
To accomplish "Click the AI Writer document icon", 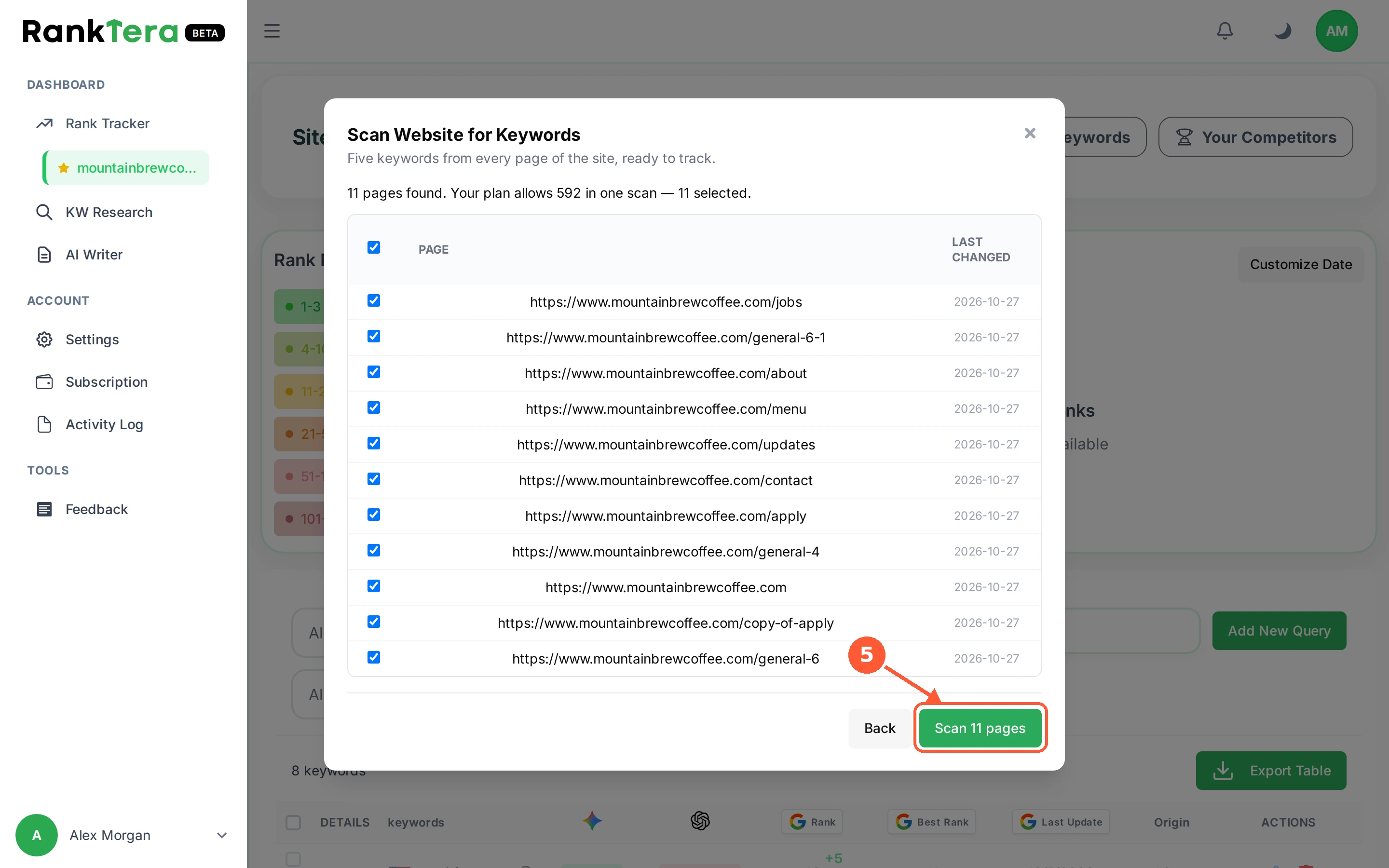I will (x=44, y=255).
